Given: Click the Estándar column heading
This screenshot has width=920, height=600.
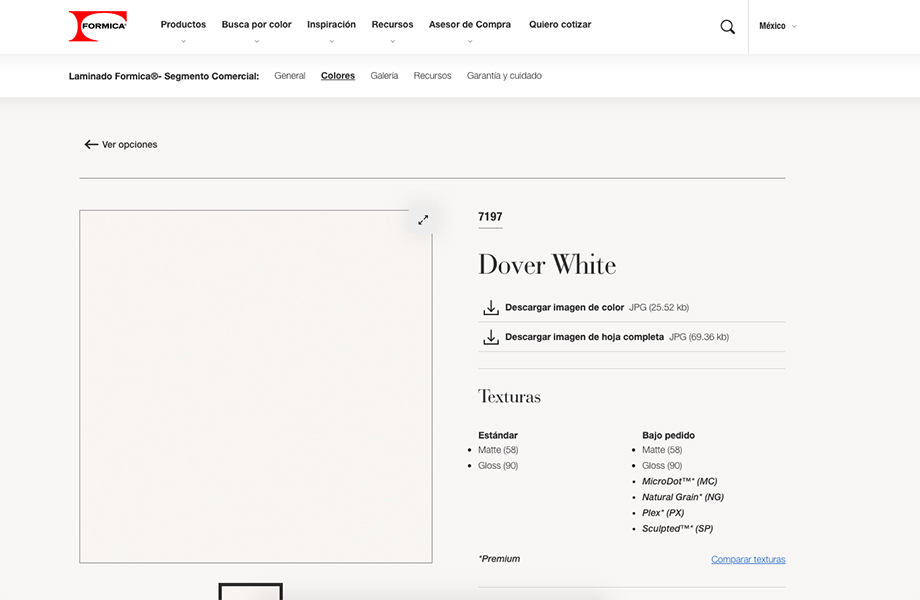Looking at the screenshot, I should tap(498, 435).
